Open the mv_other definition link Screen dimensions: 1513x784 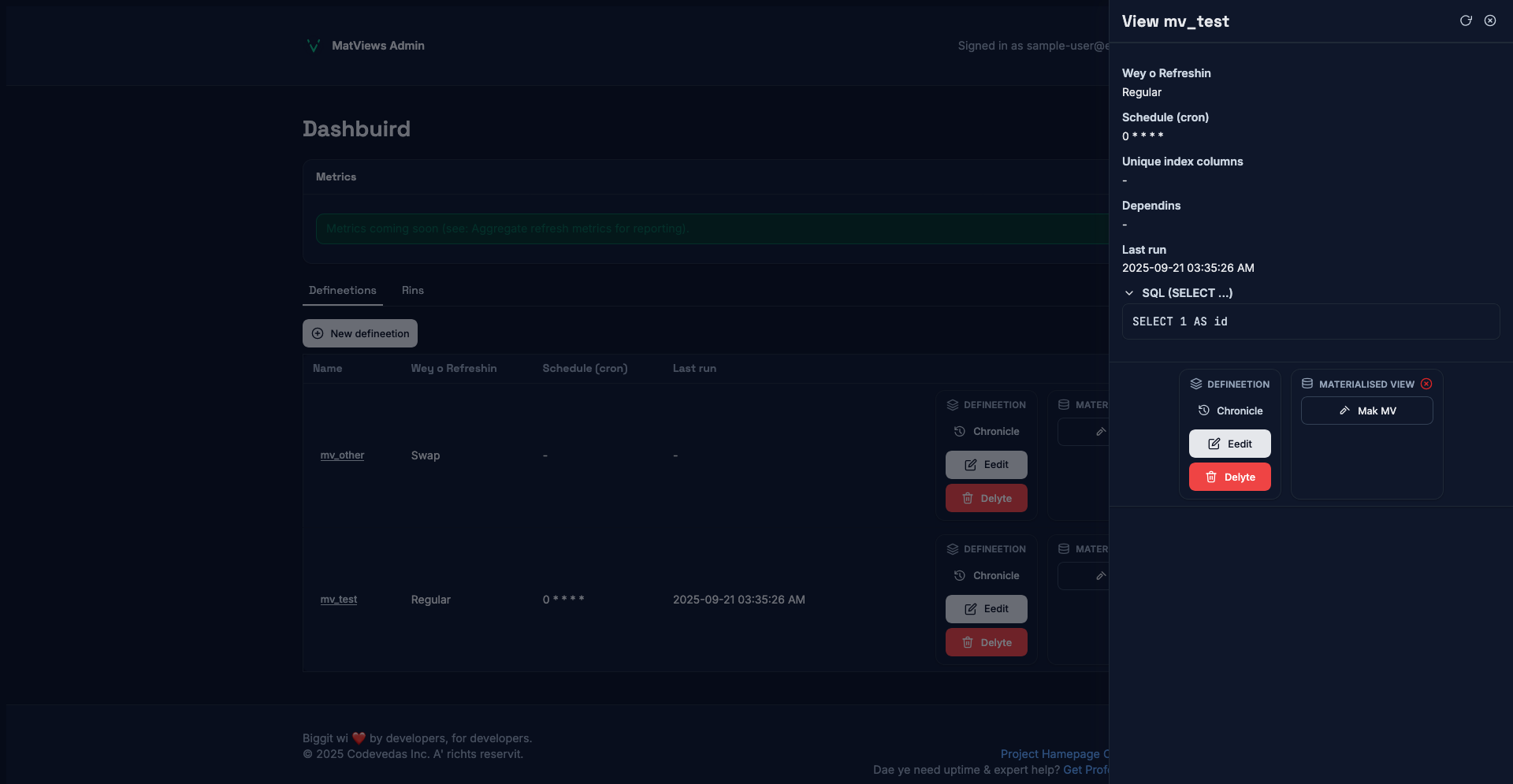[x=342, y=455]
